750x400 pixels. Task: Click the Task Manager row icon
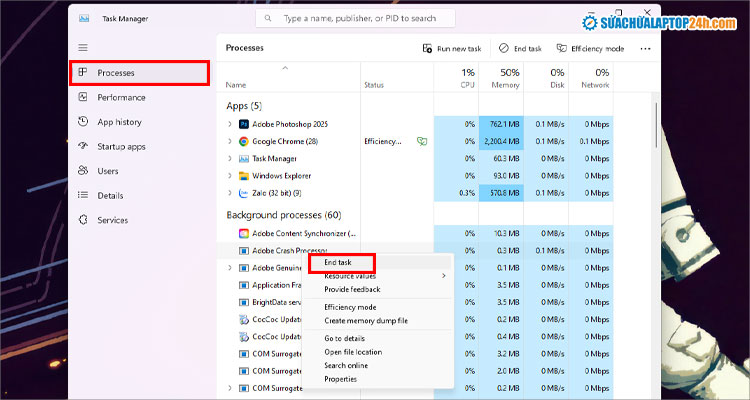point(244,158)
